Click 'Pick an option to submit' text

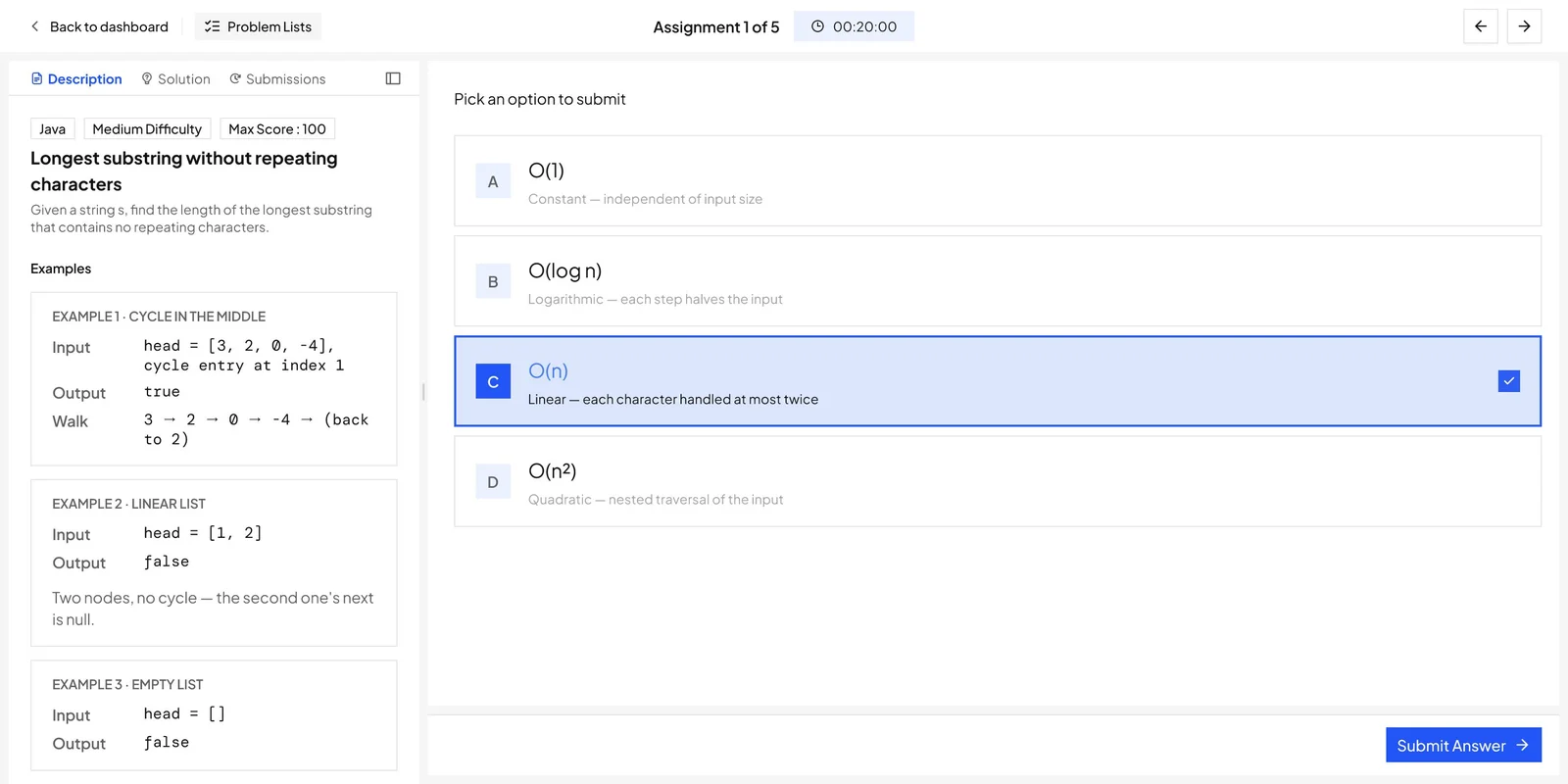(539, 99)
